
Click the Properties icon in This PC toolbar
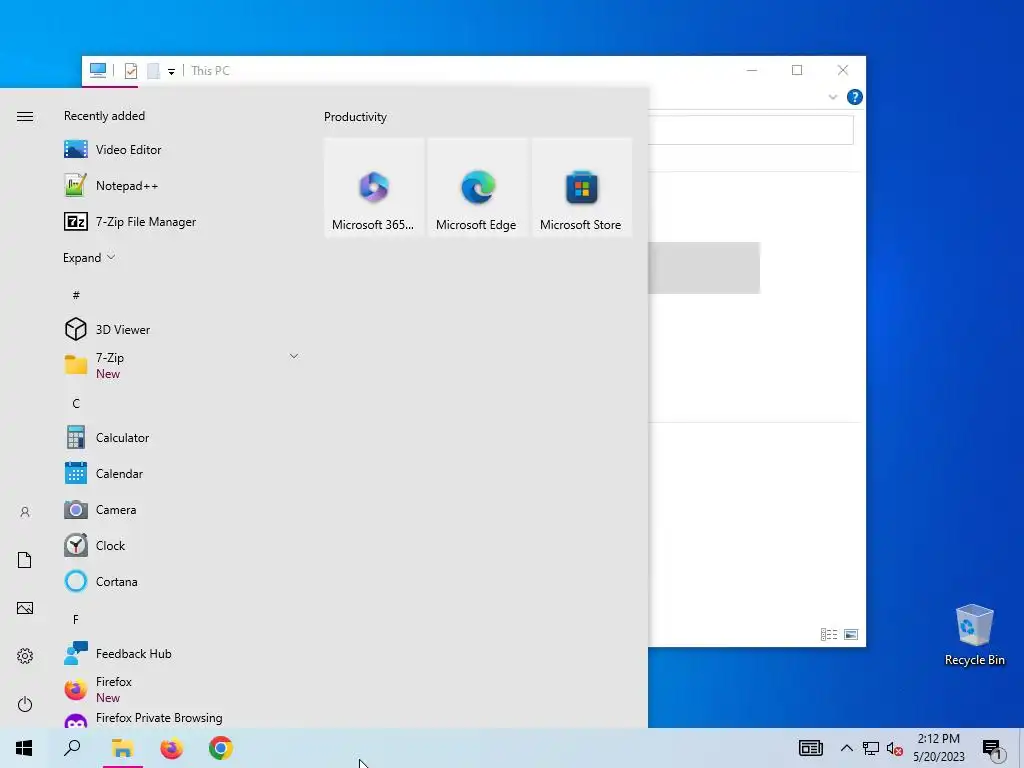131,71
